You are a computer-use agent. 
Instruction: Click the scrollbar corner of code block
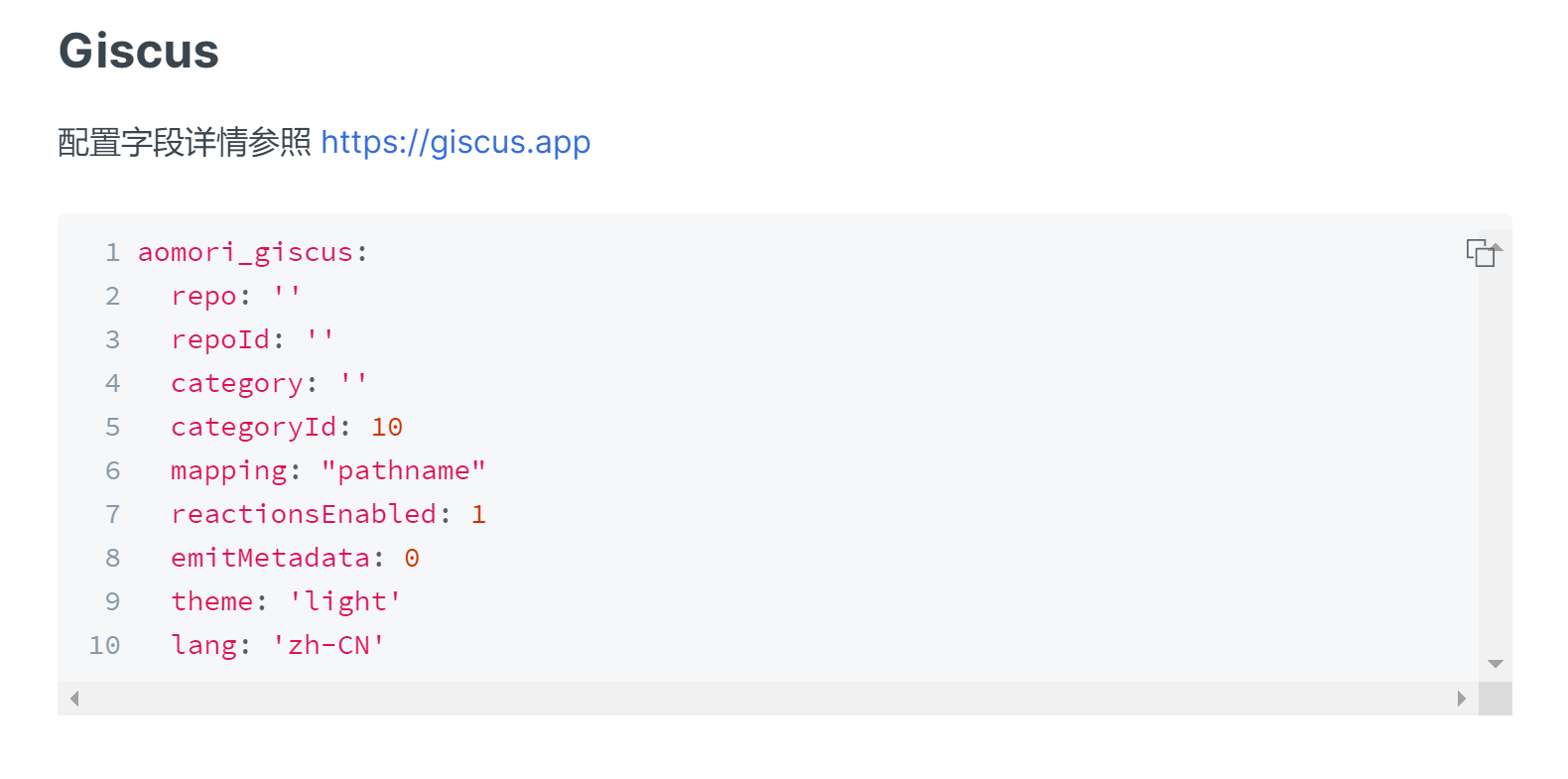point(1496,699)
